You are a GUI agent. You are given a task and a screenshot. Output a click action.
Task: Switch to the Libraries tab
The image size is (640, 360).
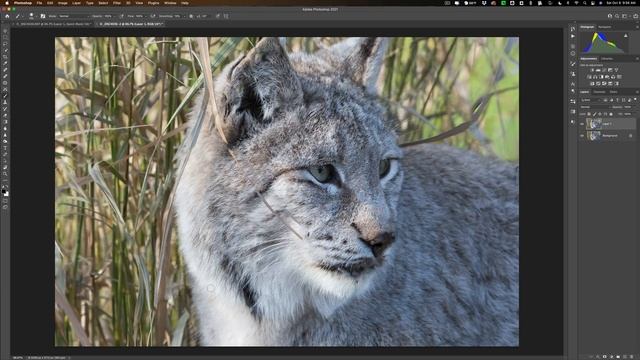point(607,59)
